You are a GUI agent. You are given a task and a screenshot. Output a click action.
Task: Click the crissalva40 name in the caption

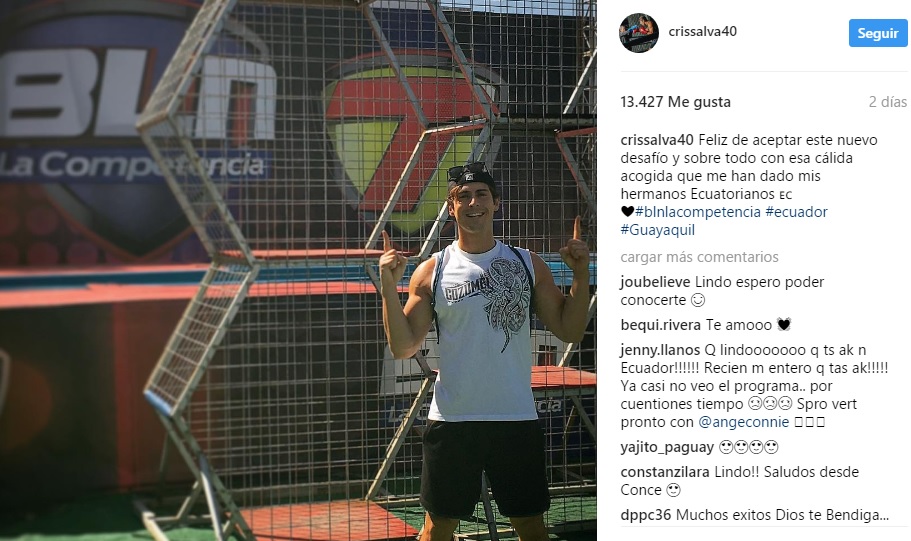(657, 140)
